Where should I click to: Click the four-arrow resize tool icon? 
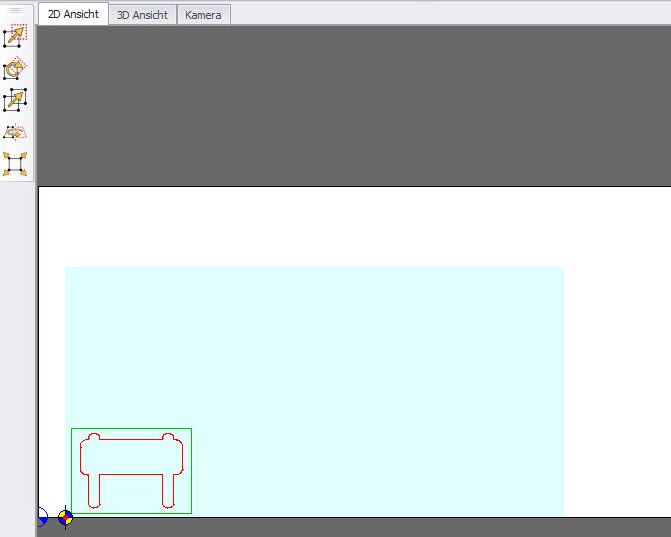click(15, 164)
